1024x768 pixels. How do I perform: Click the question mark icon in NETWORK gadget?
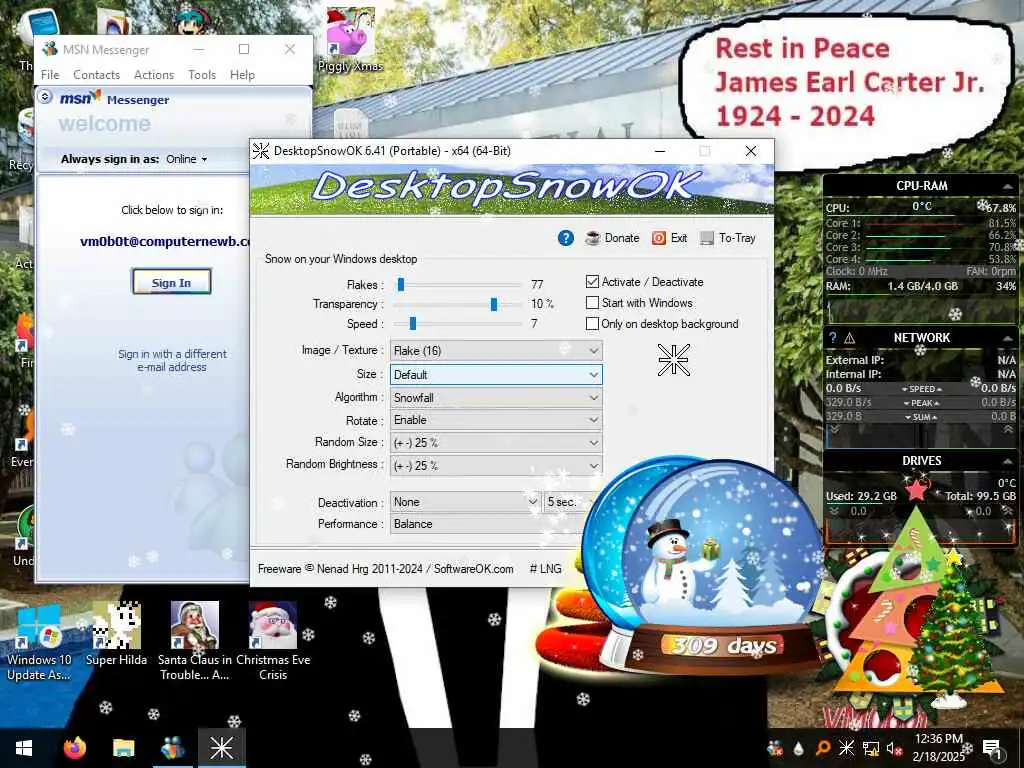[x=832, y=338]
